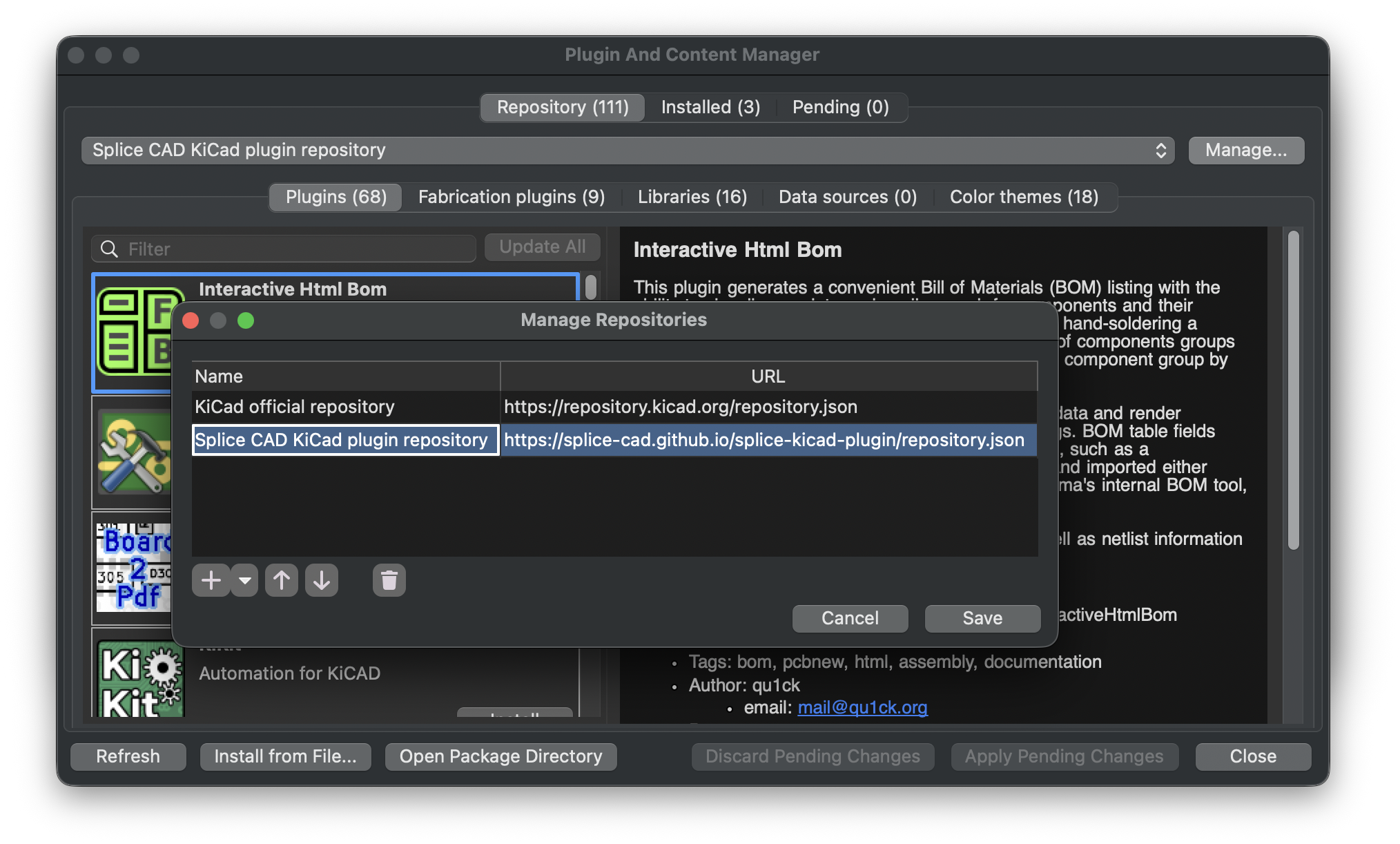Click the Interactive Html Bom list title
This screenshot has height=844, width=1400.
pos(293,289)
